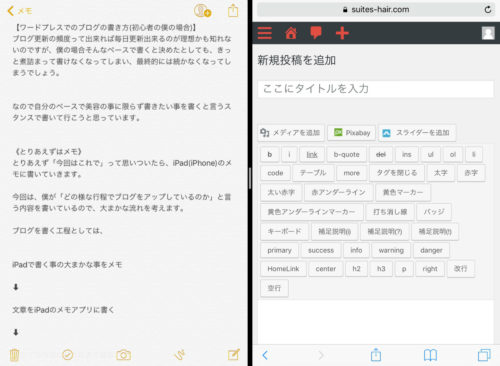Tap the suites-hair.com address bar

(376, 10)
